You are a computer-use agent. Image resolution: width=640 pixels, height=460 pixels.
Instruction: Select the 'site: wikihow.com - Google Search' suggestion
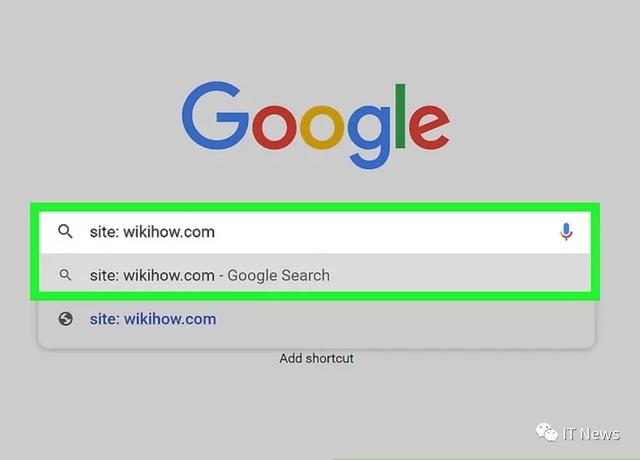coord(315,275)
